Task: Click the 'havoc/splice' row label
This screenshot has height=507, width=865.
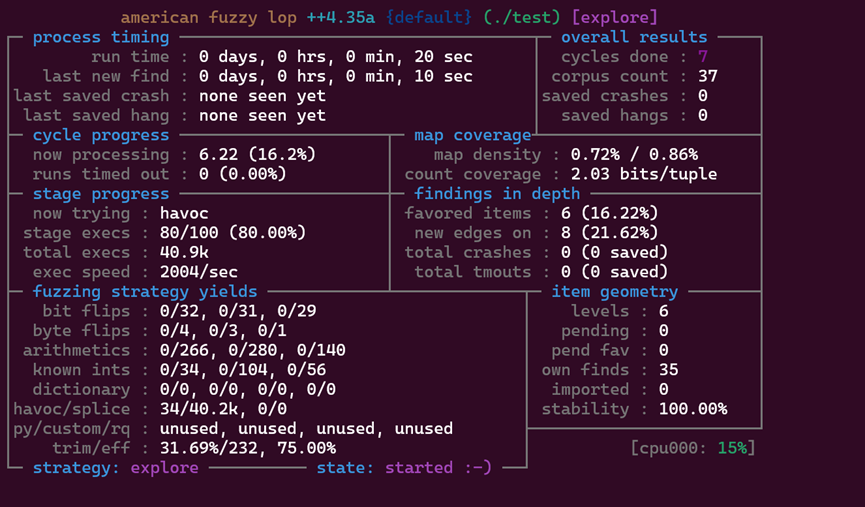Action: [x=72, y=409]
